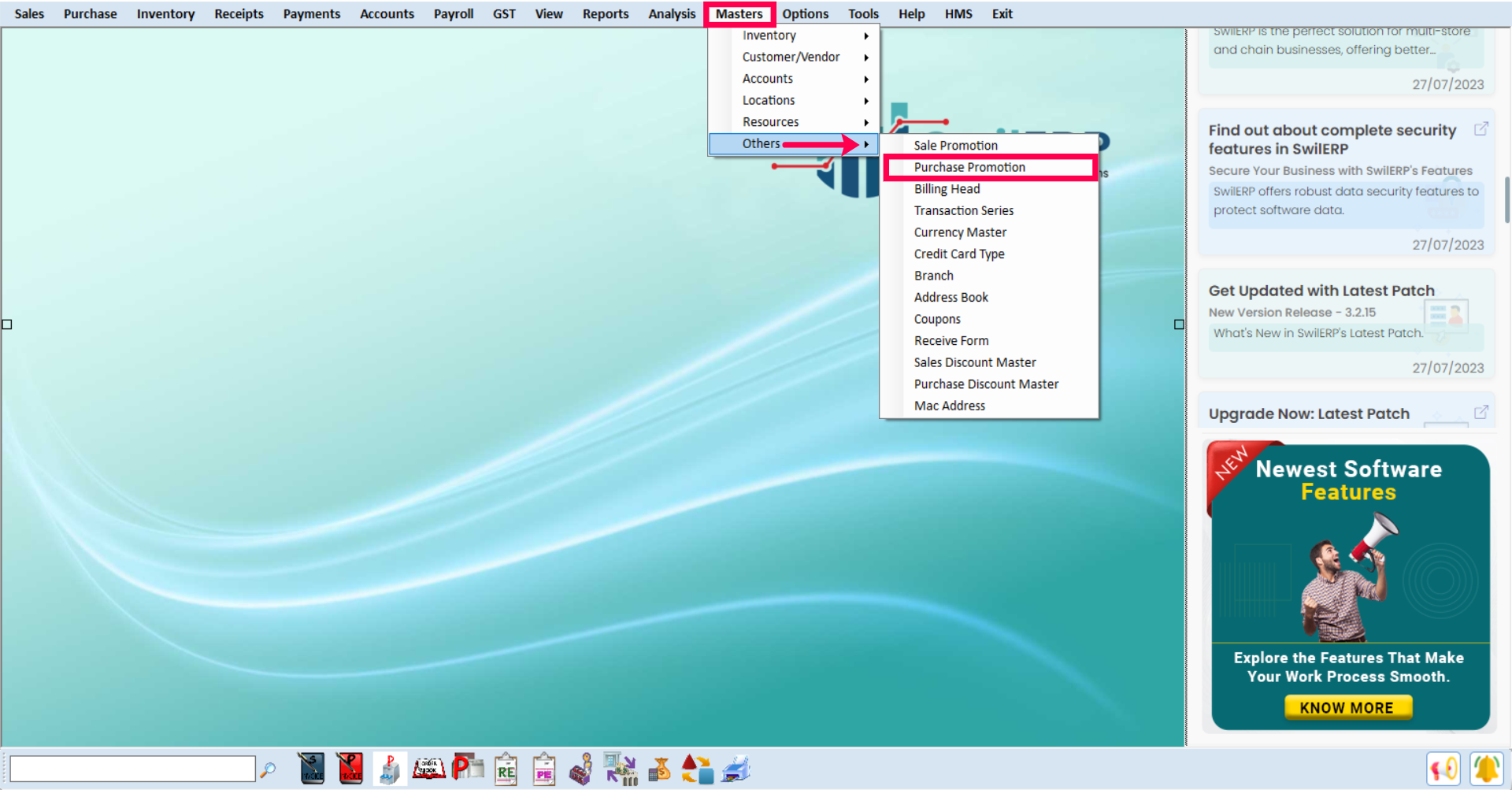Choose Transaction Series option
This screenshot has width=1512, height=790.
tap(990, 210)
